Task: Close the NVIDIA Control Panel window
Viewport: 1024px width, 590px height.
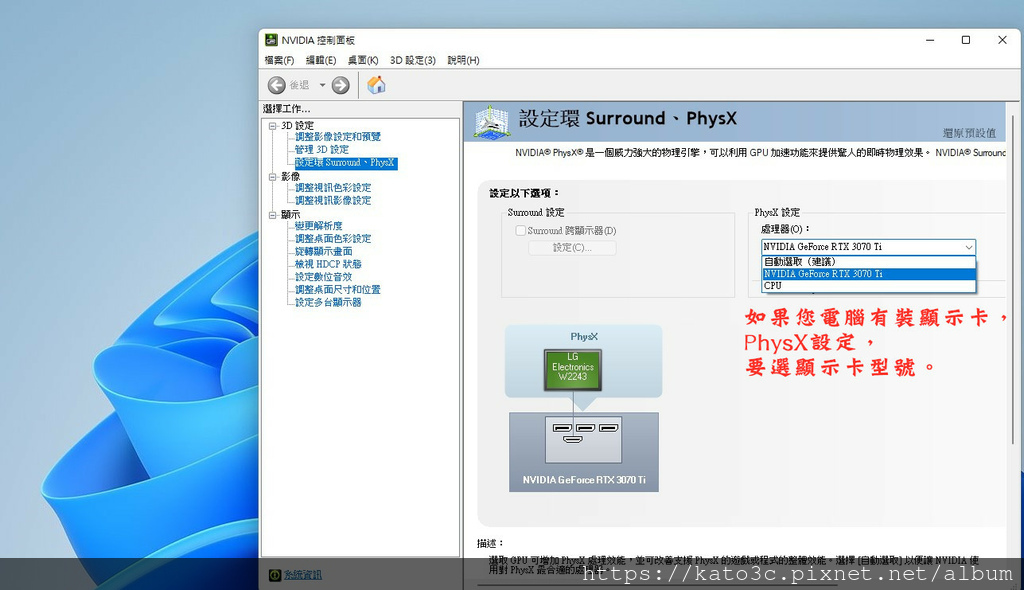Action: 1002,40
